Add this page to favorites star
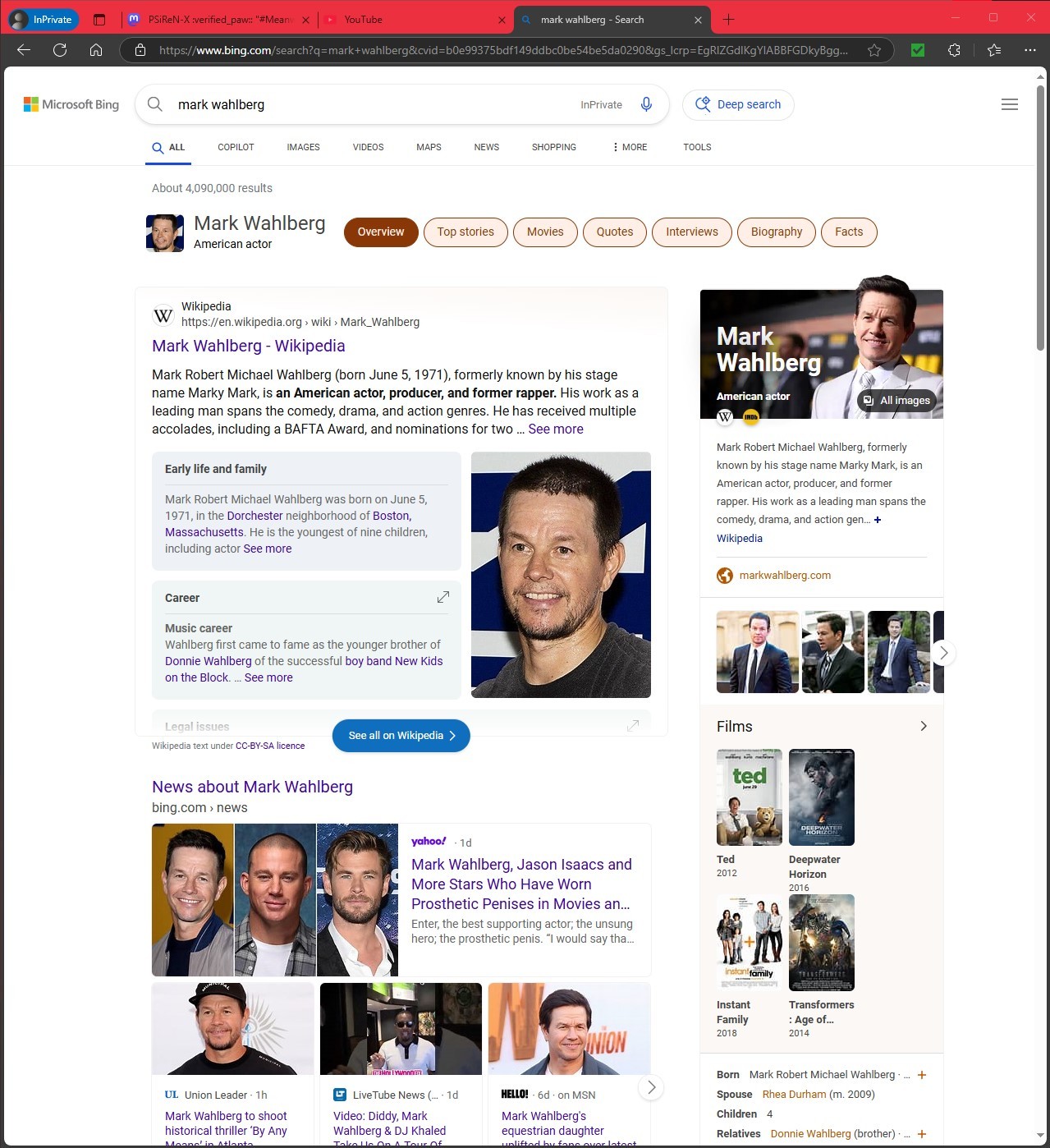The image size is (1050, 1148). (x=874, y=50)
